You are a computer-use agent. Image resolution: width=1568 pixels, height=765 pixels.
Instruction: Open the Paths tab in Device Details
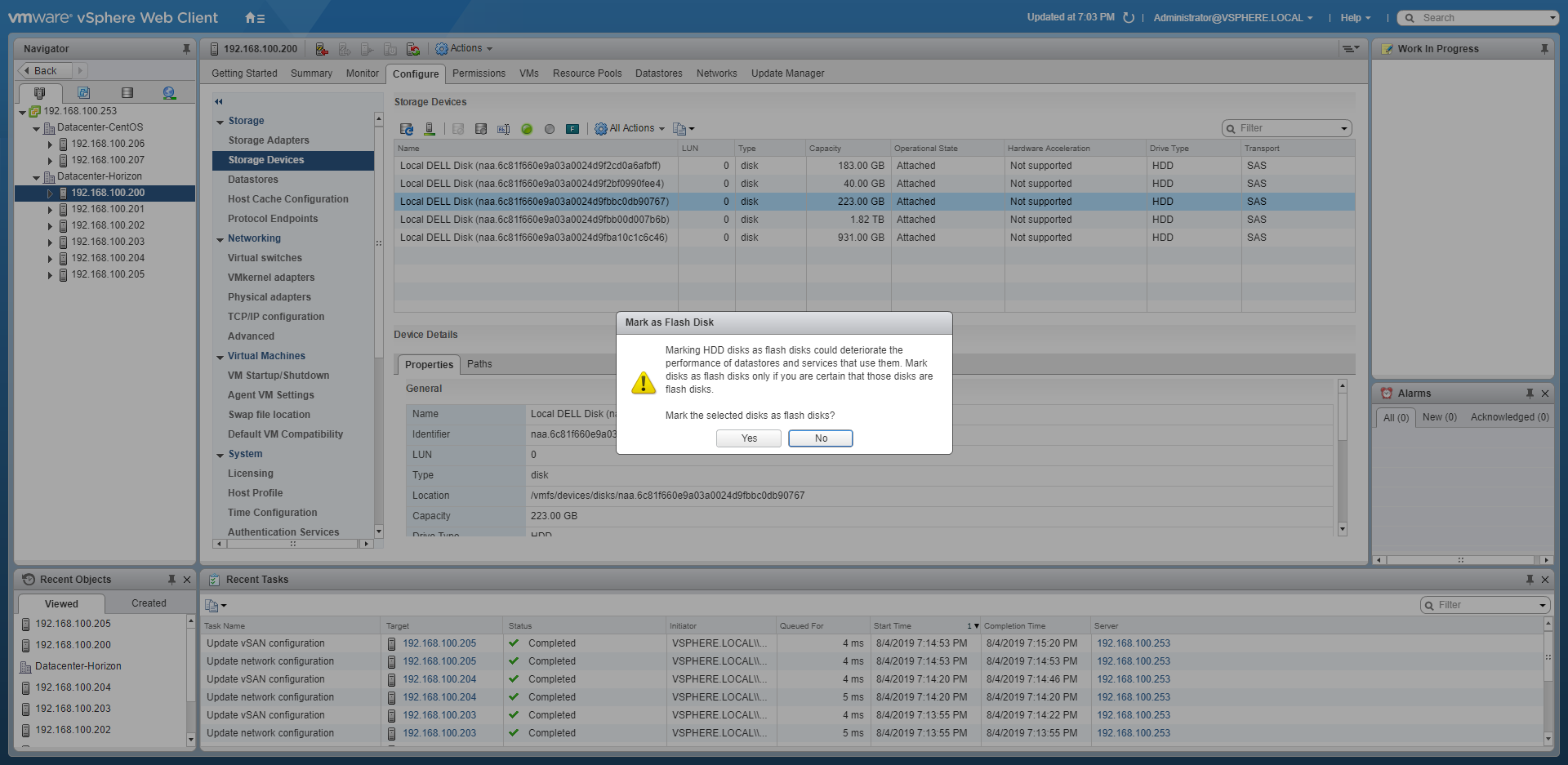point(479,364)
